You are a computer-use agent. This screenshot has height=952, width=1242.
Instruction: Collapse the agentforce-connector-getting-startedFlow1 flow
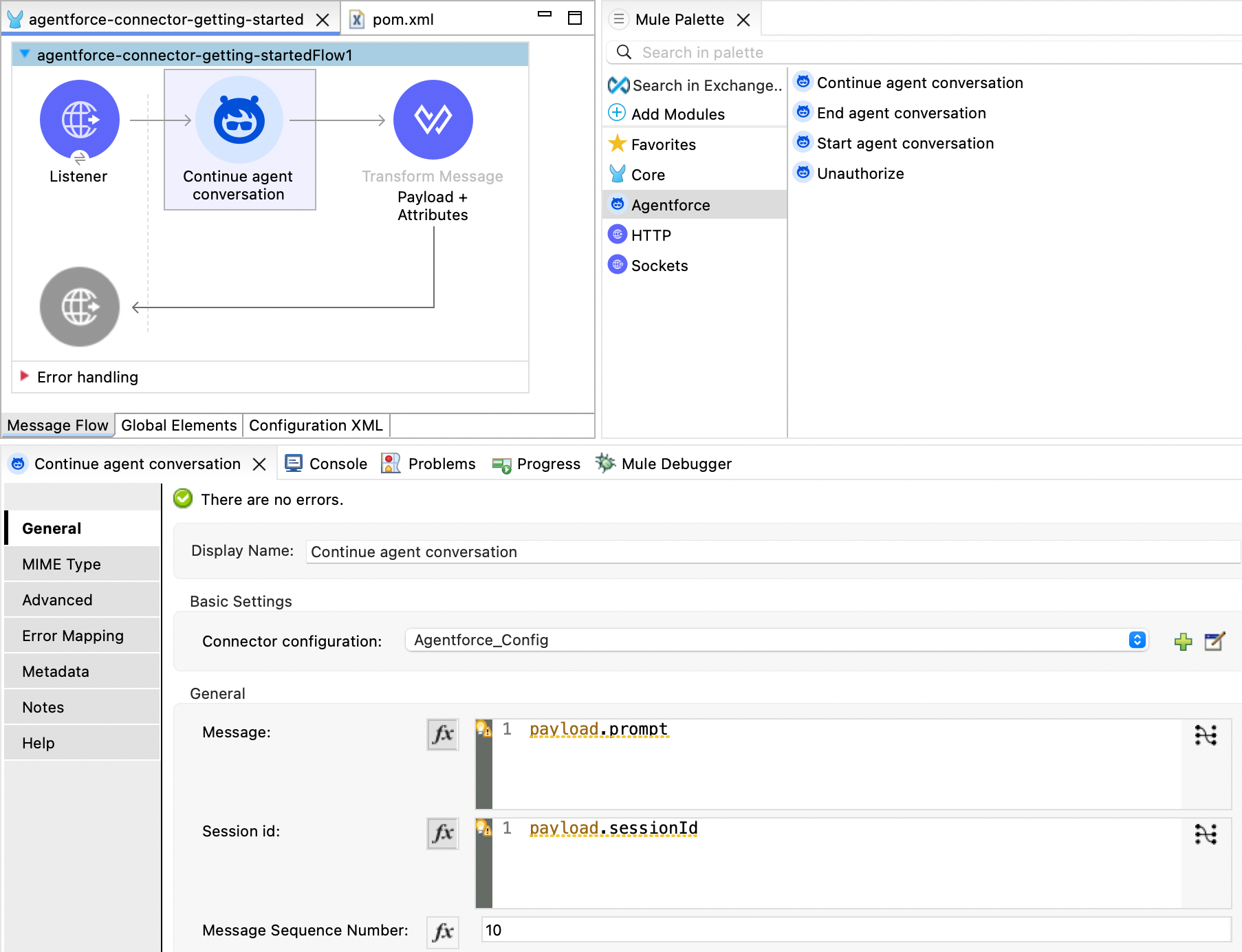[25, 54]
